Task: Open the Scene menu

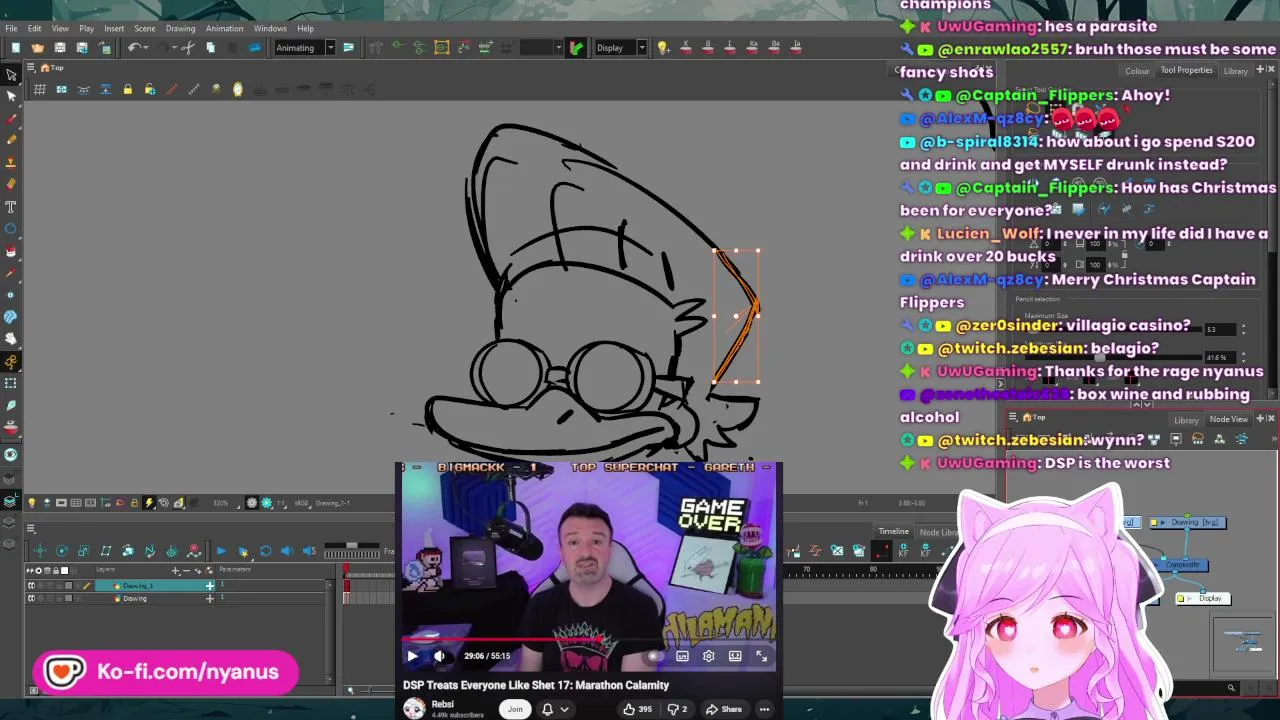Action: click(145, 28)
